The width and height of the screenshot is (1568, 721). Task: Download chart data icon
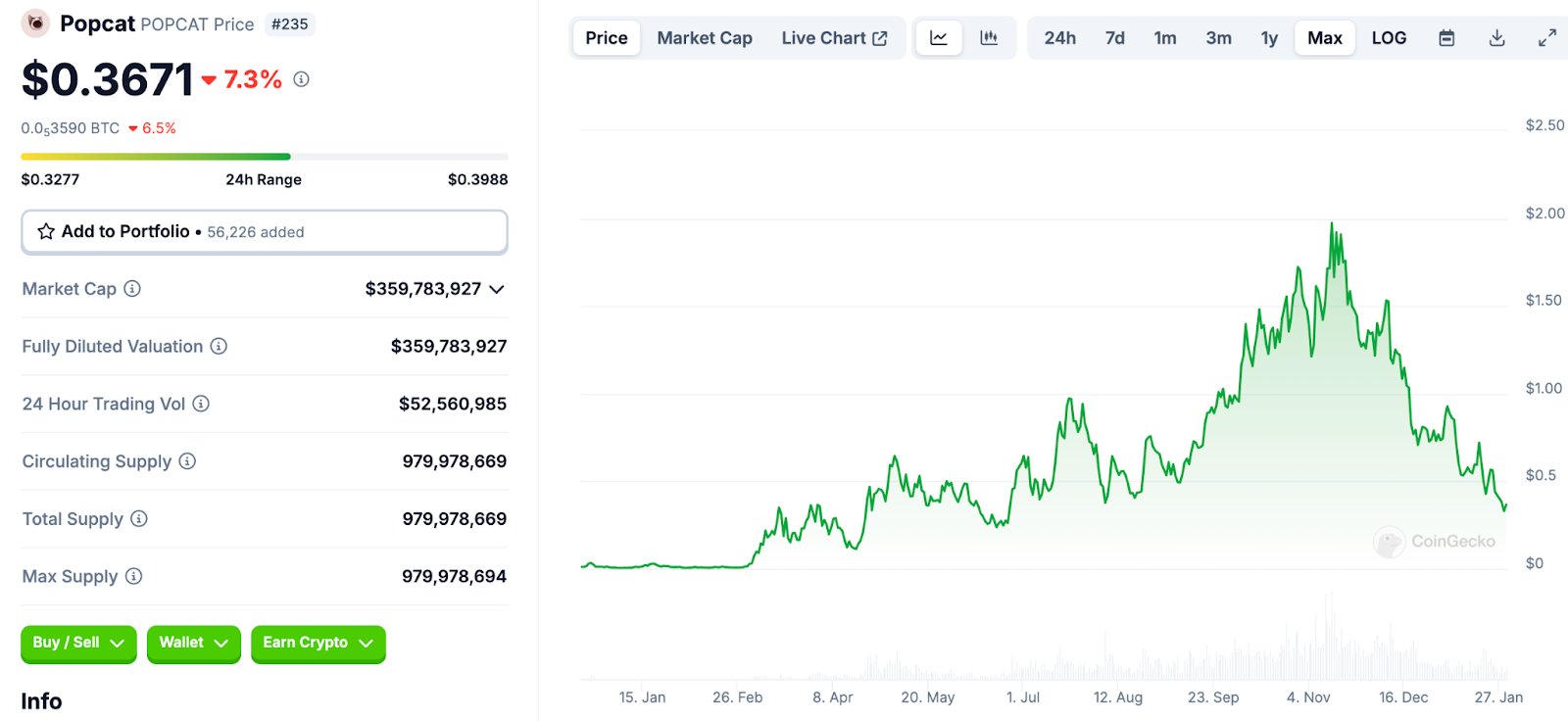coord(1496,38)
